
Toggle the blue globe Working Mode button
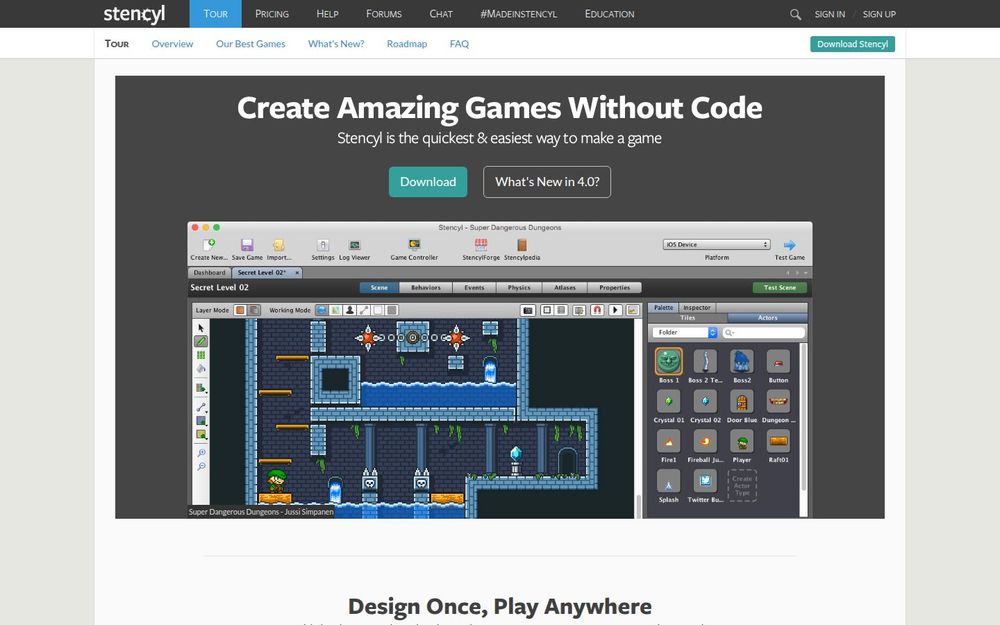point(322,310)
